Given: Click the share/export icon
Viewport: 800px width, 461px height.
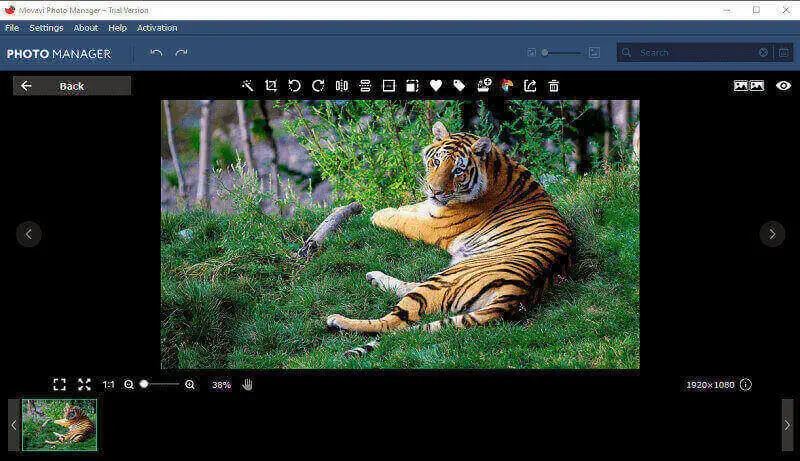Looking at the screenshot, I should [x=530, y=86].
